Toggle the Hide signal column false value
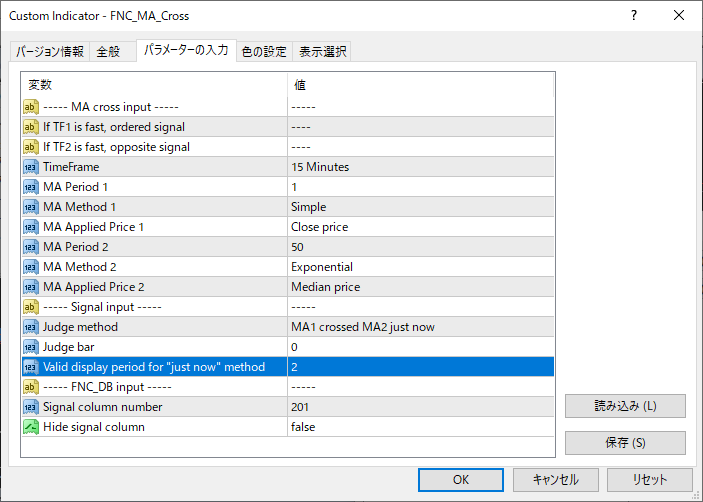This screenshot has height=502, width=703. [421, 427]
